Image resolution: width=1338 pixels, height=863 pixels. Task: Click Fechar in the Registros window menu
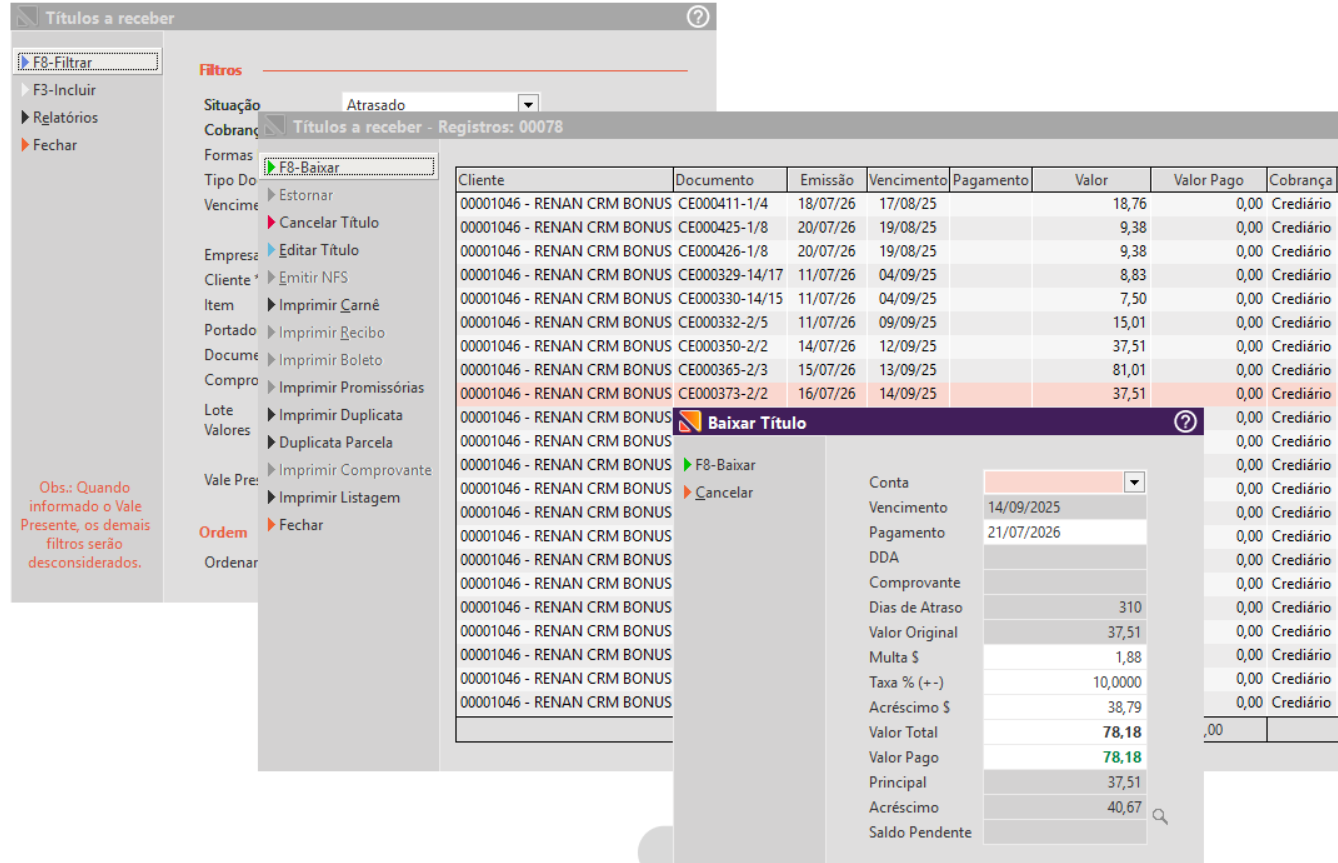tap(301, 524)
